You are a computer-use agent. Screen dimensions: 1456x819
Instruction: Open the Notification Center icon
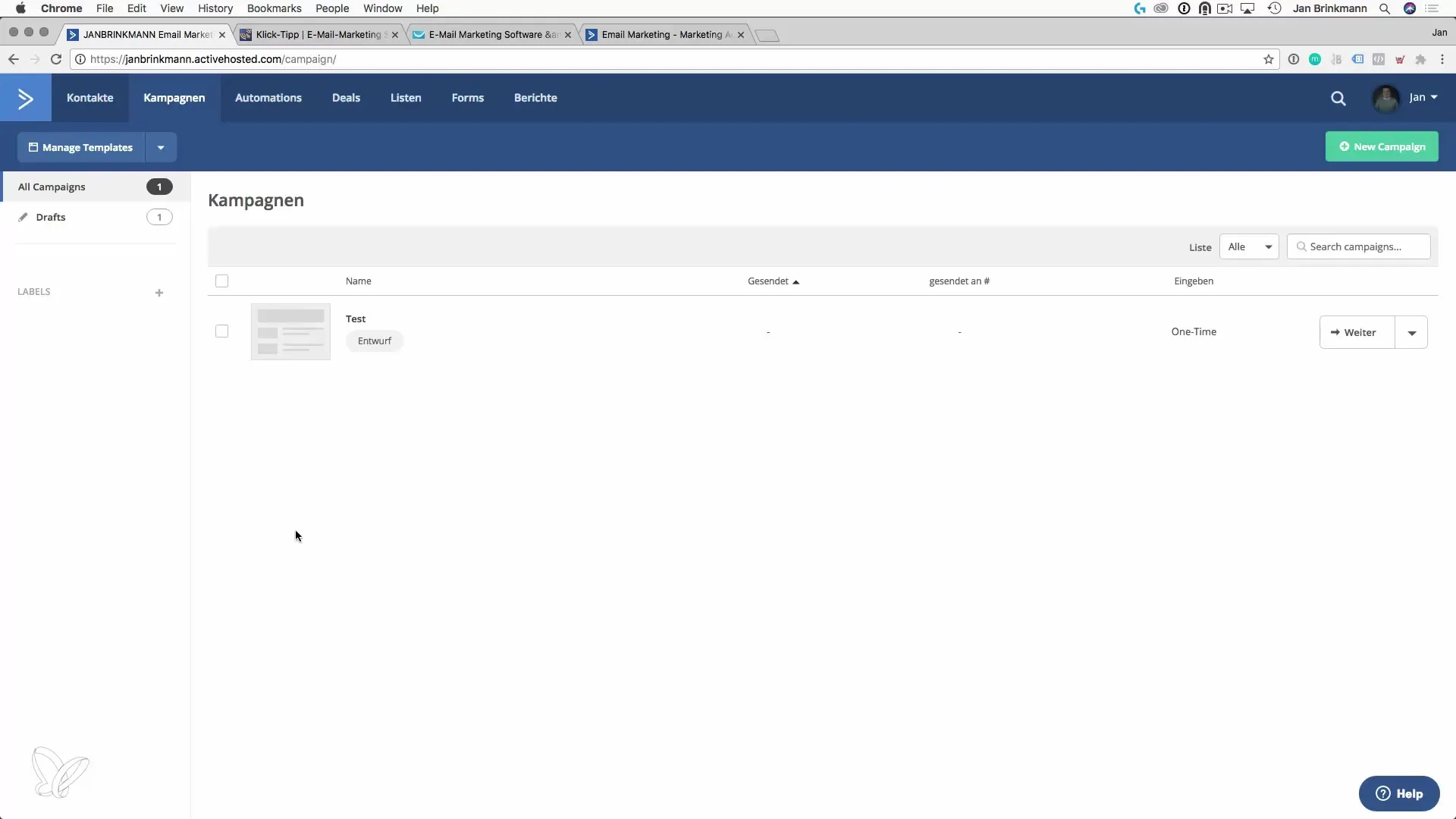click(1432, 8)
